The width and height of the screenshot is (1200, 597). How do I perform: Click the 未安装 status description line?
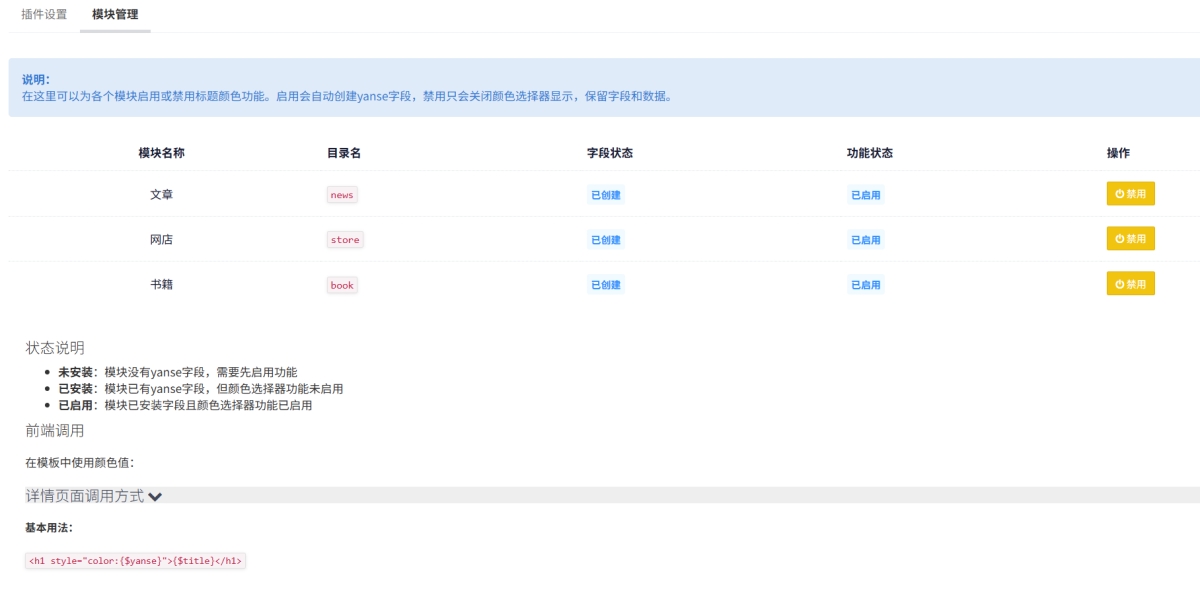(x=178, y=372)
